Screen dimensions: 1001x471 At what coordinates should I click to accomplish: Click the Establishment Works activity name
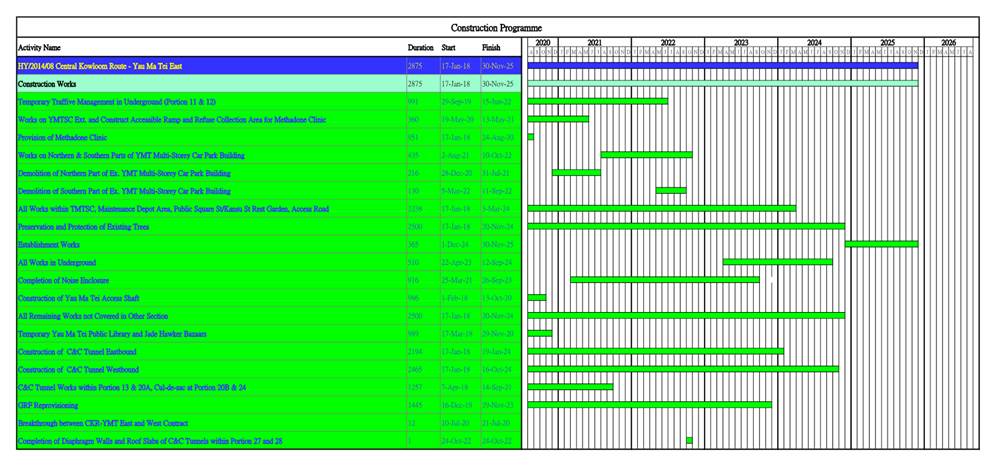point(49,244)
